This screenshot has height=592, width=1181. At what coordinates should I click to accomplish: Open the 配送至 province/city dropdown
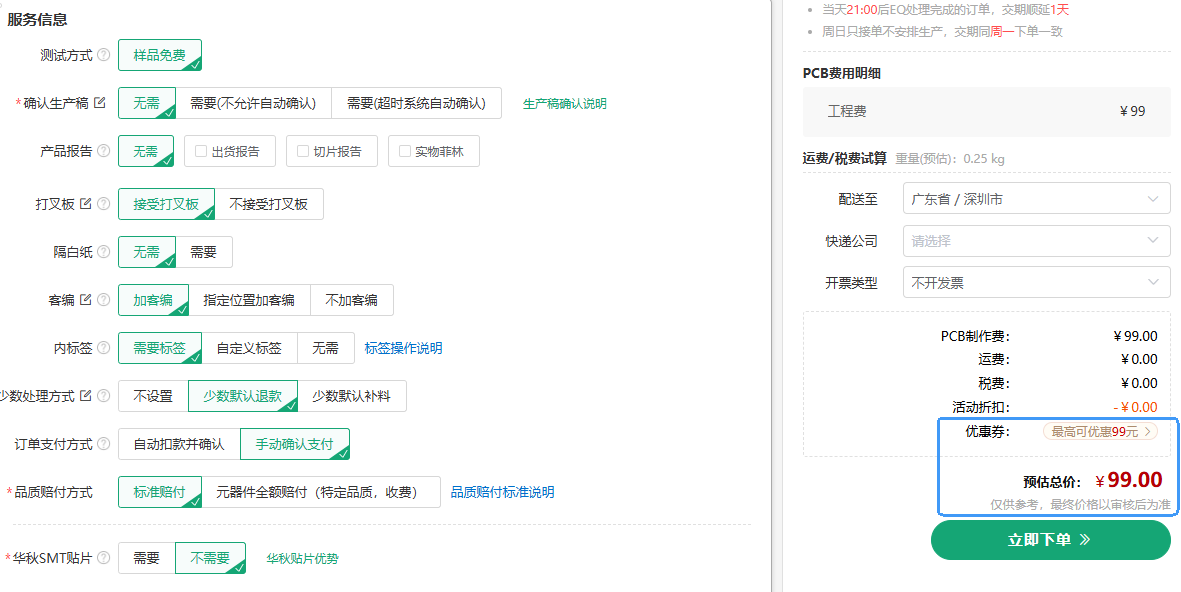(x=1036, y=198)
